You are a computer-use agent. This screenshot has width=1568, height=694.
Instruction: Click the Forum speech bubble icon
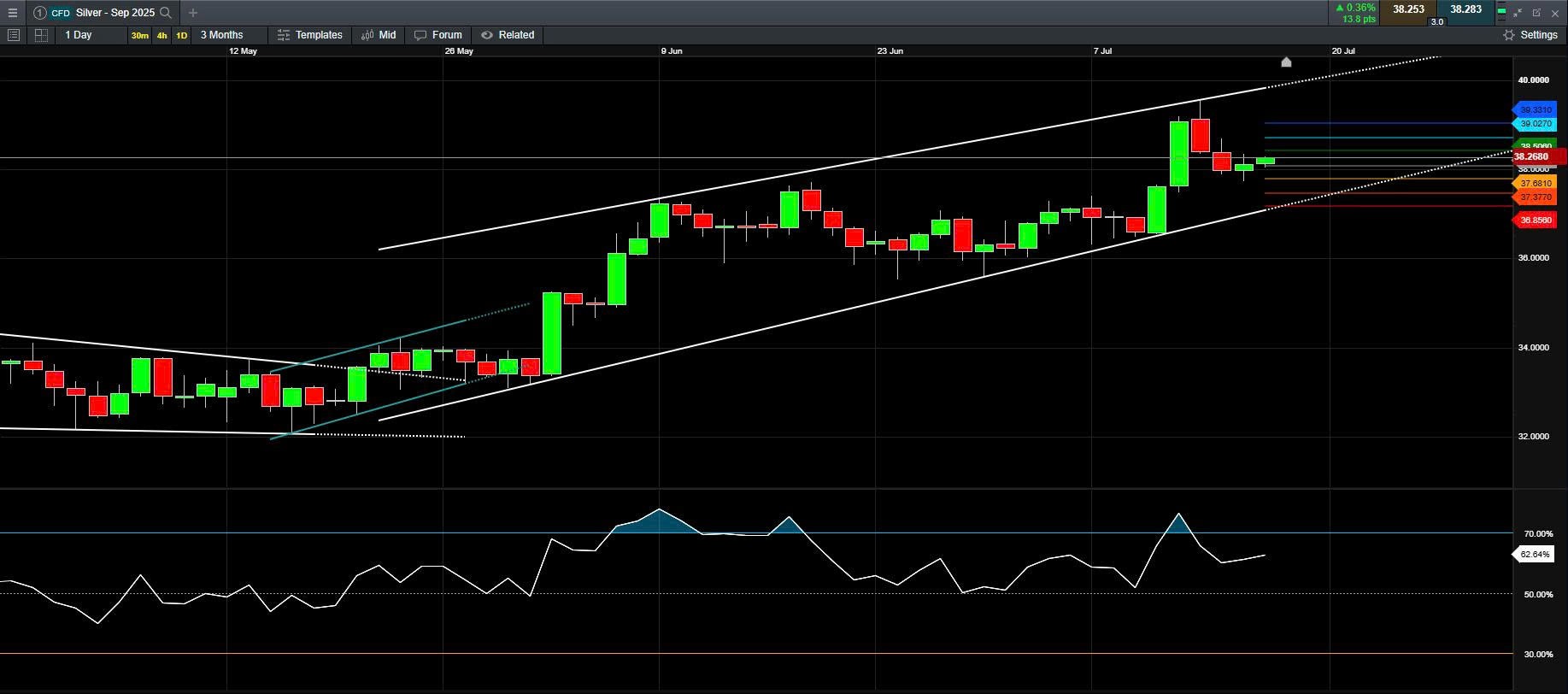pos(420,35)
